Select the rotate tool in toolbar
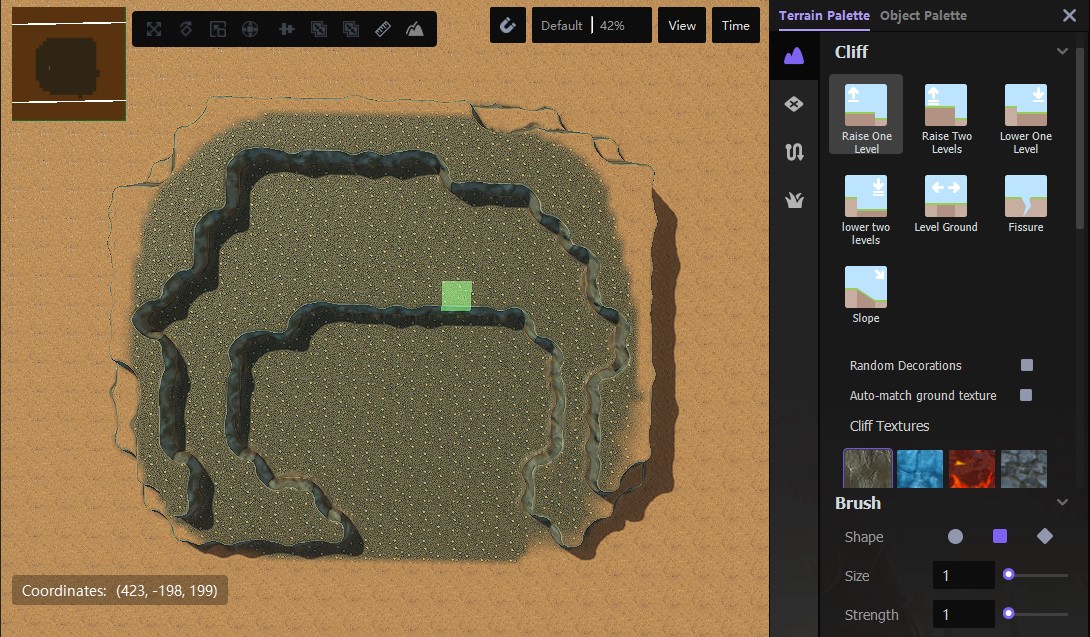 point(186,29)
